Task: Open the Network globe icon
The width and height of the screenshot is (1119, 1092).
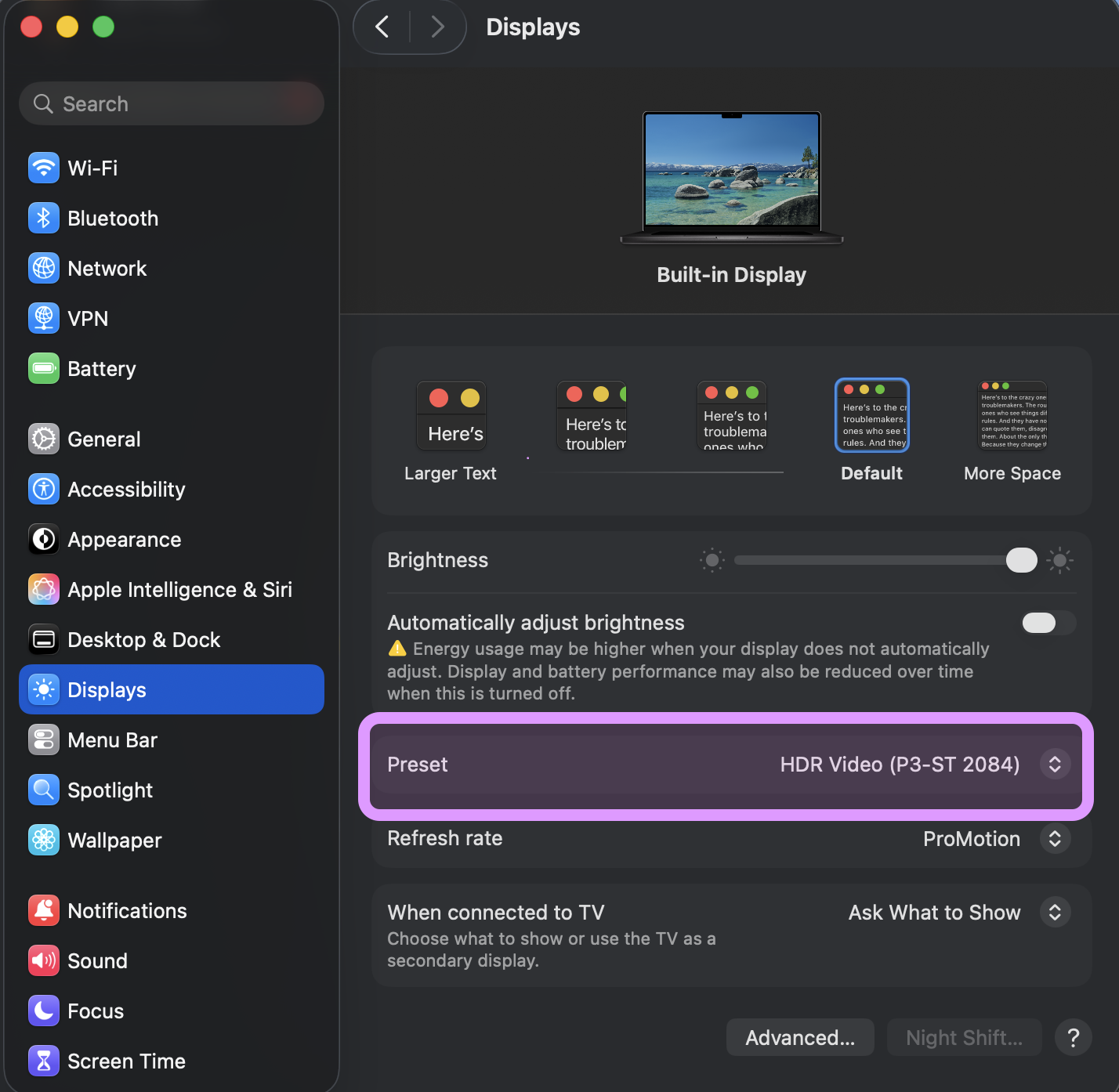Action: point(44,268)
